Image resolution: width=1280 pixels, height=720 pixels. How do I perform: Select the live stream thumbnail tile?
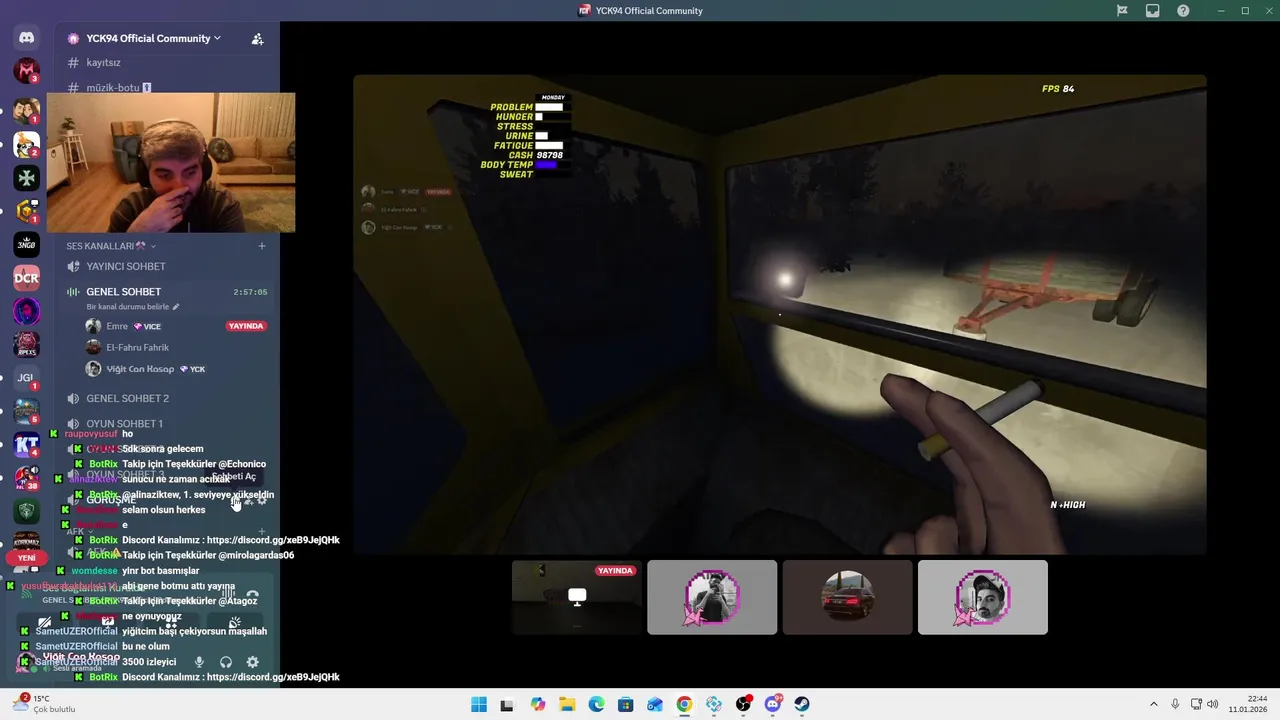click(x=577, y=597)
